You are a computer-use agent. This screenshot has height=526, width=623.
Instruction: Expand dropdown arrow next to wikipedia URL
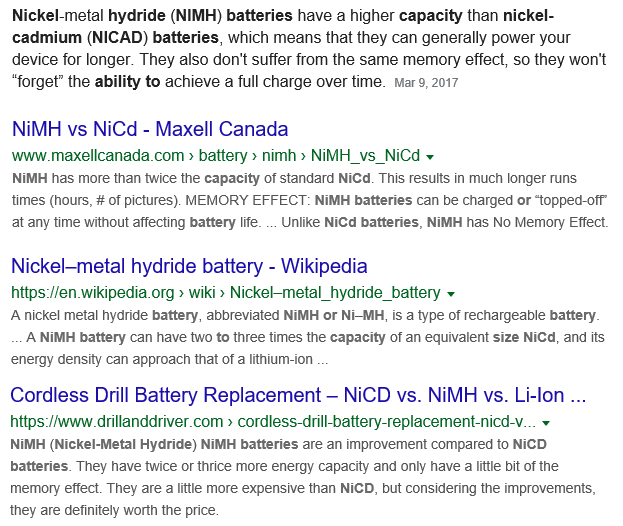451,294
